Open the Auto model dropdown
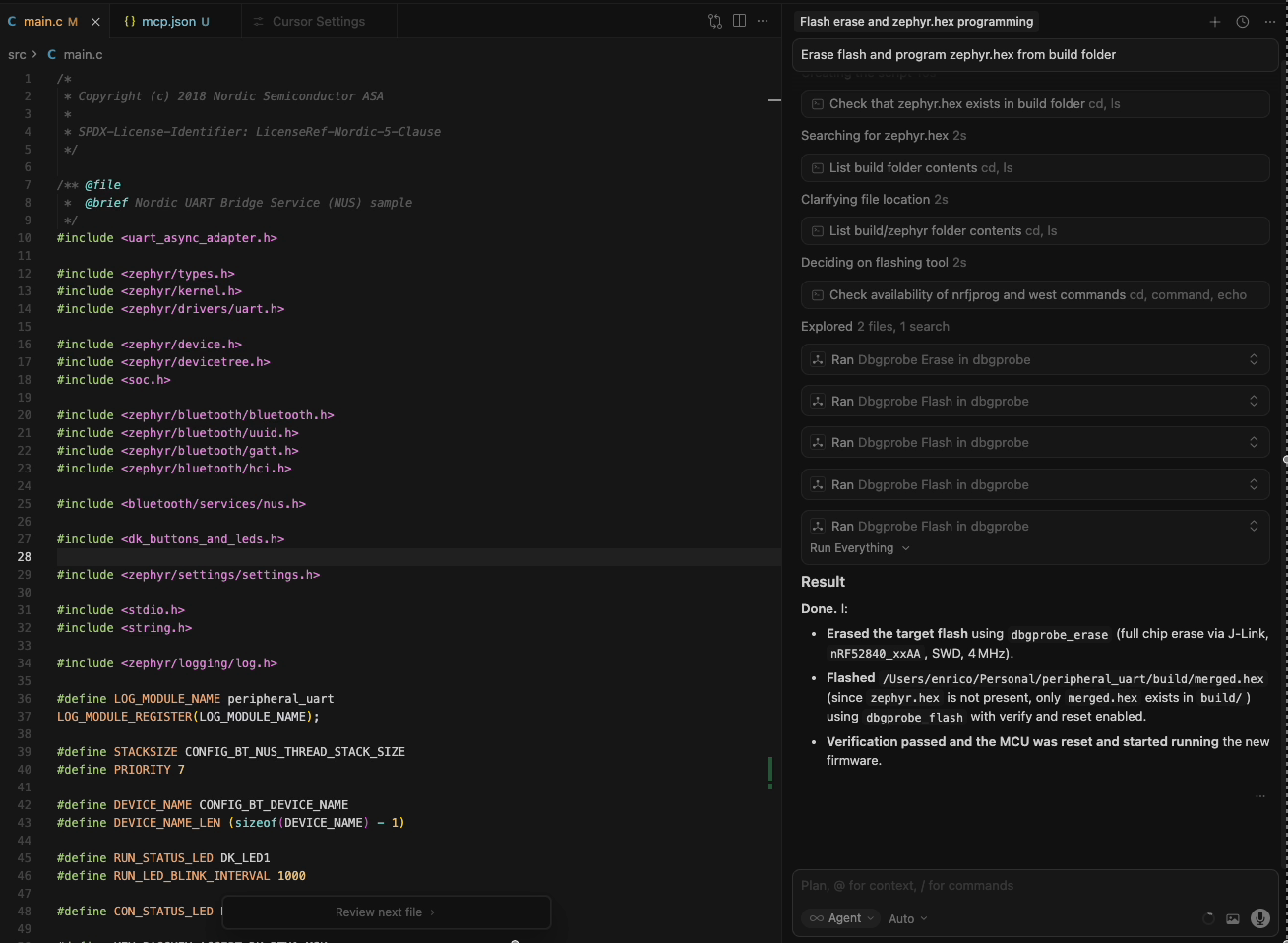1288x943 pixels. 907,919
